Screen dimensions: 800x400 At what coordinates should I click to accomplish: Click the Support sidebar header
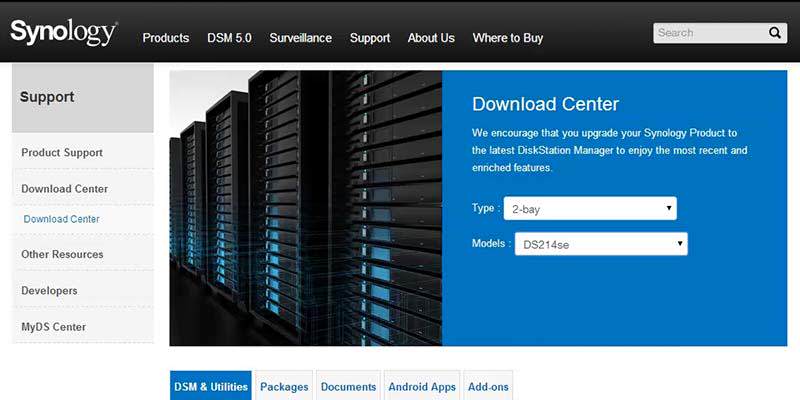click(83, 98)
